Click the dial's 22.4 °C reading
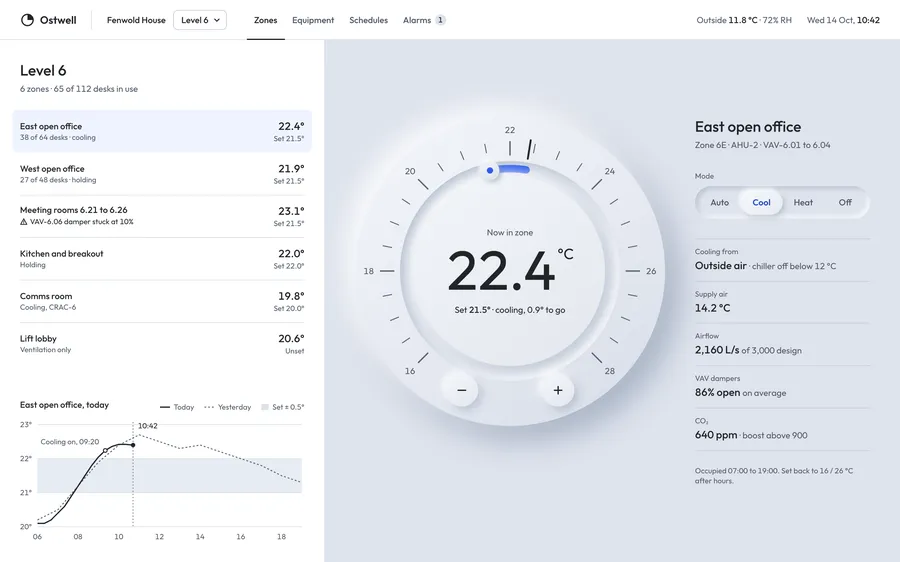The height and width of the screenshot is (562, 900). pyautogui.click(x=510, y=270)
